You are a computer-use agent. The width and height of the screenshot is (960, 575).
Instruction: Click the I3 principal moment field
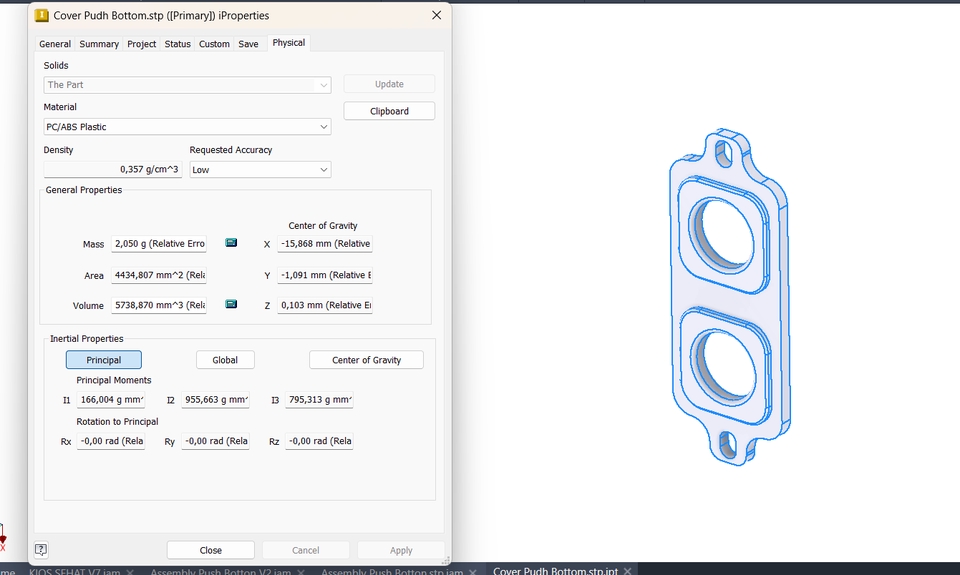(320, 400)
